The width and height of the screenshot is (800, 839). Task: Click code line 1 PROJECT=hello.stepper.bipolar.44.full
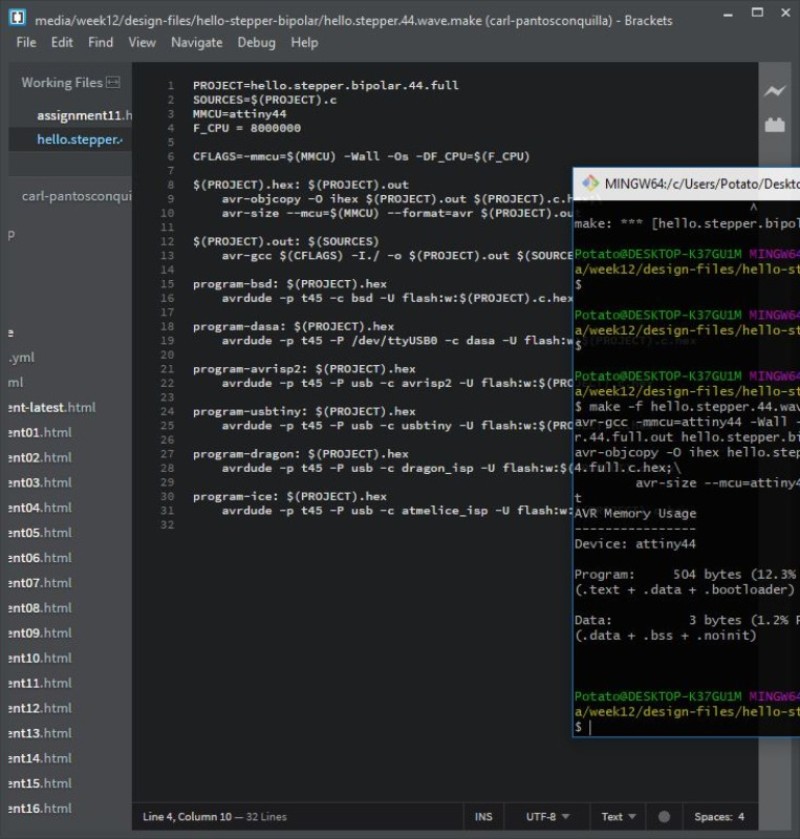point(325,86)
